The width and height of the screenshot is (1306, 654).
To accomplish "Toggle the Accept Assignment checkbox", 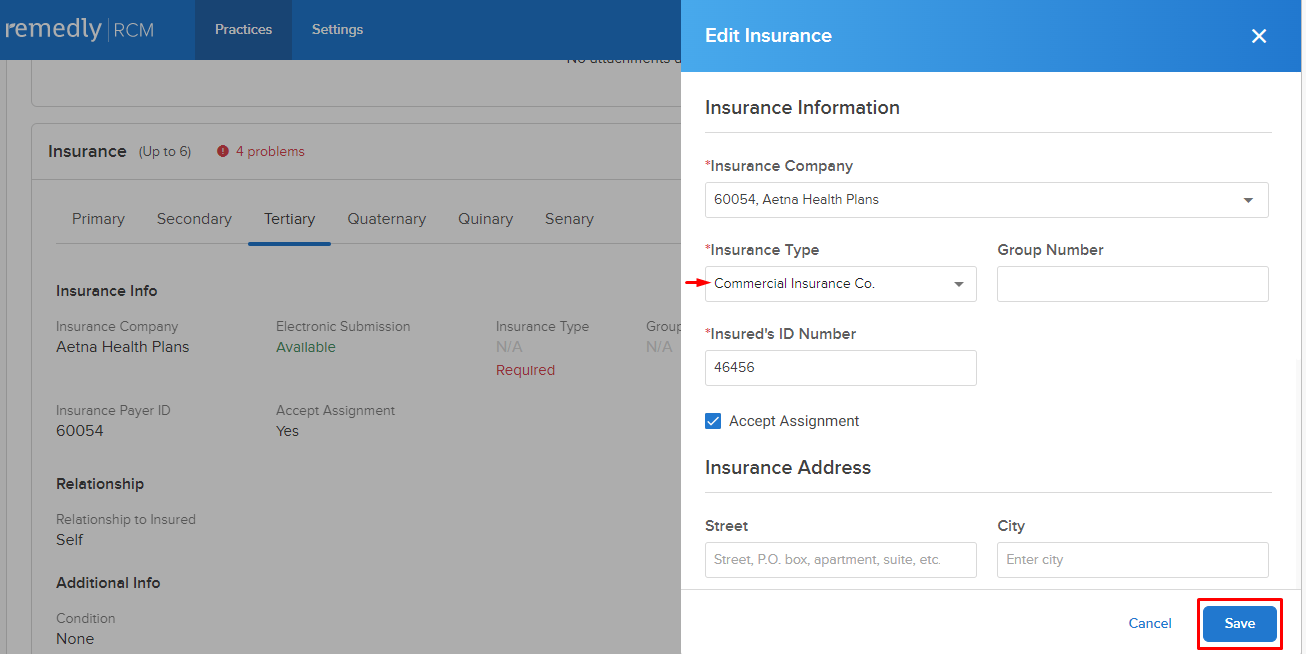I will coord(713,421).
